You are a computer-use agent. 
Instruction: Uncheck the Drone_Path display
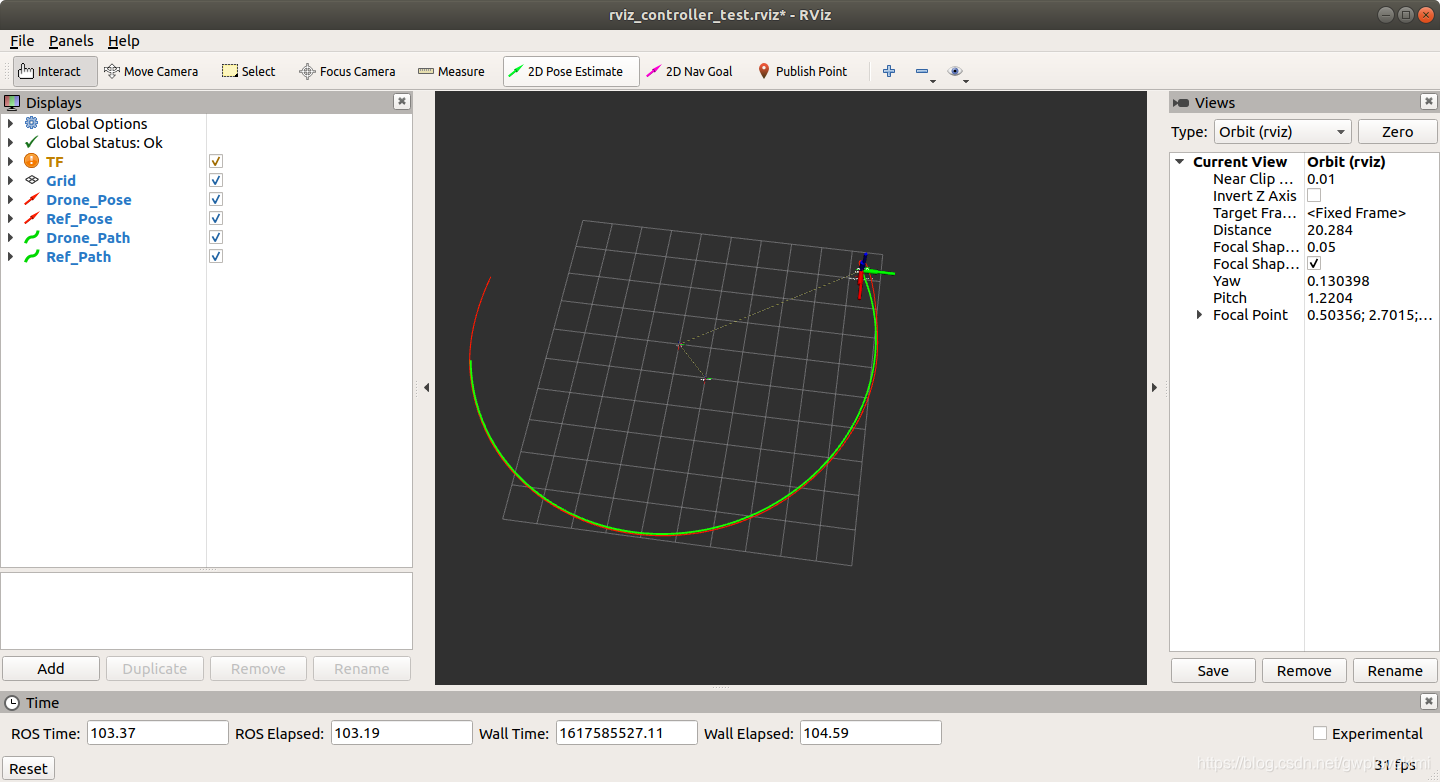click(216, 237)
